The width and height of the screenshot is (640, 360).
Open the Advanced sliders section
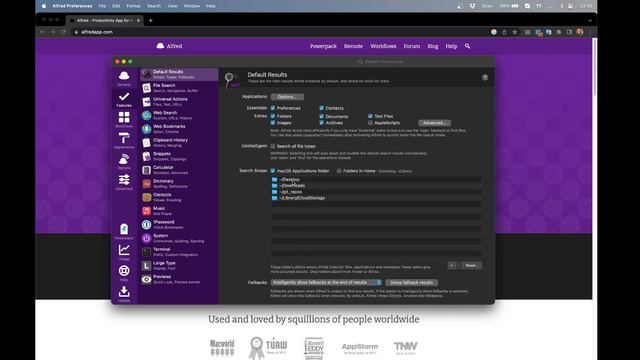pos(124,182)
